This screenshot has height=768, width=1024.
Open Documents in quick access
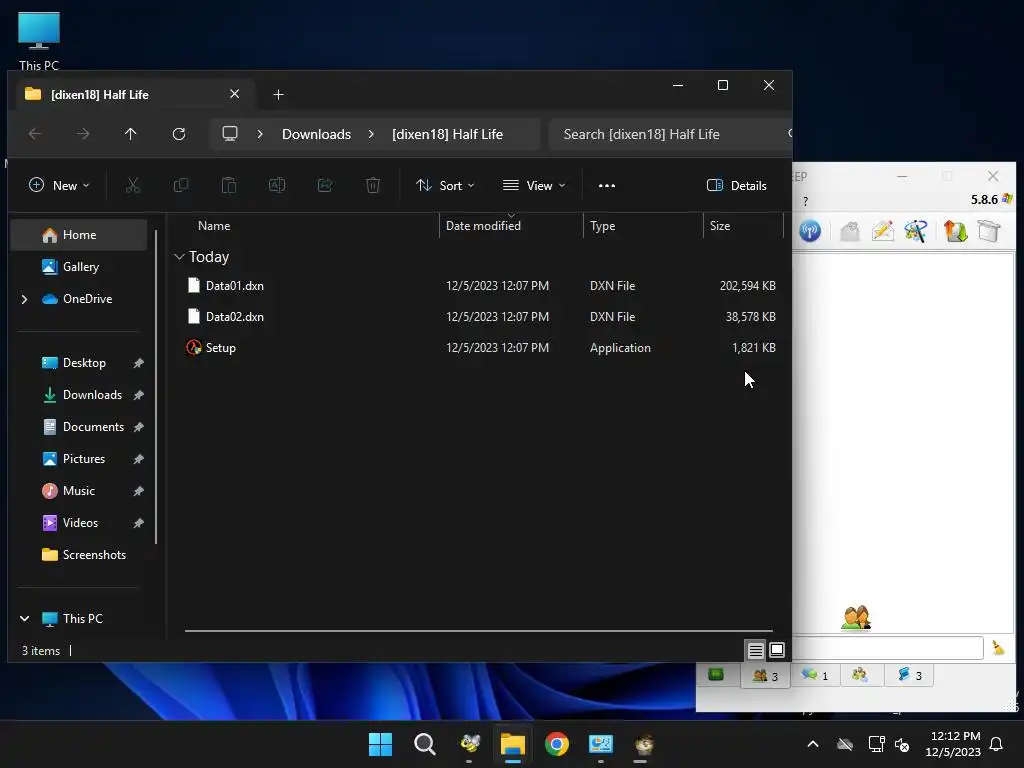[79, 427]
